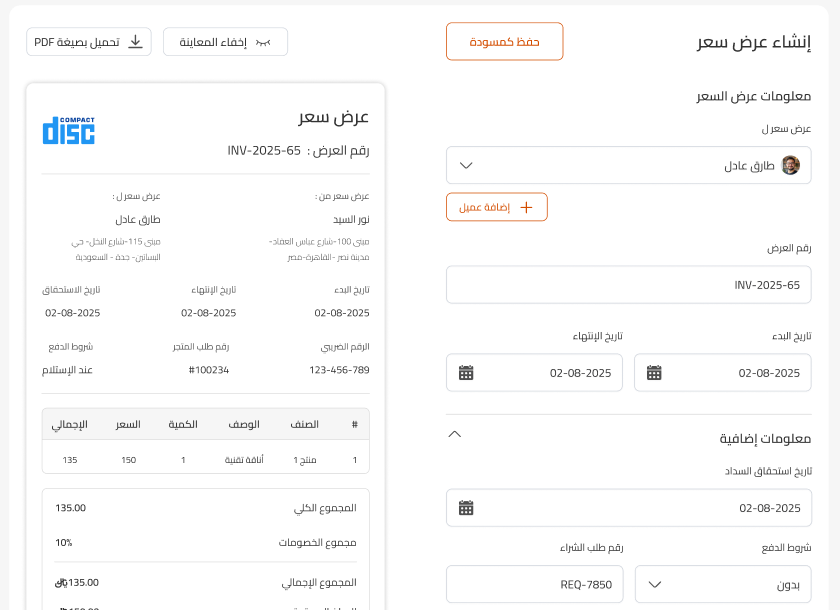840x610 pixels.
Task: Hide the preview panel via إخفاء المعاينة
Action: tap(226, 42)
